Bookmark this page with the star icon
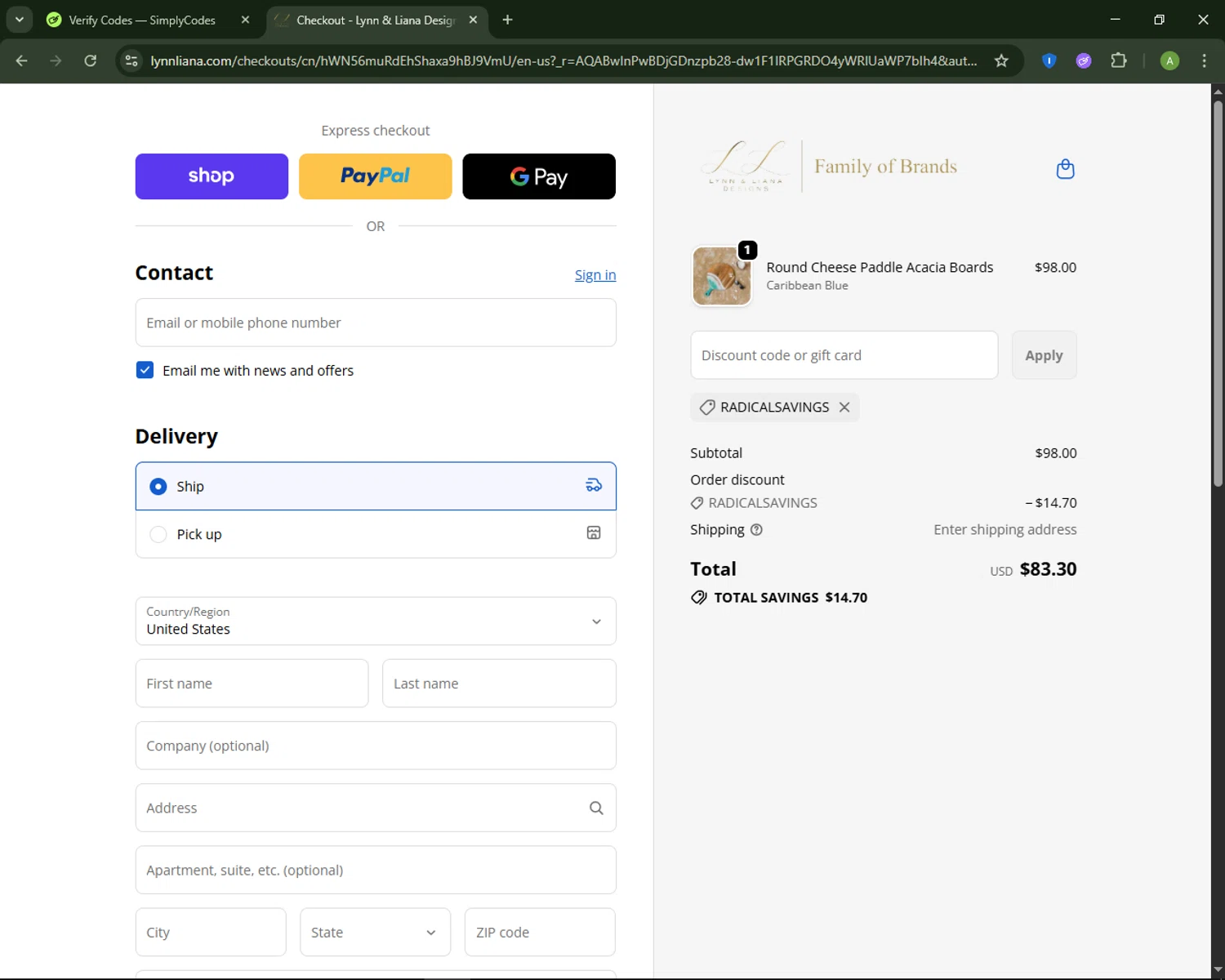This screenshot has height=980, width=1225. coord(1001,60)
